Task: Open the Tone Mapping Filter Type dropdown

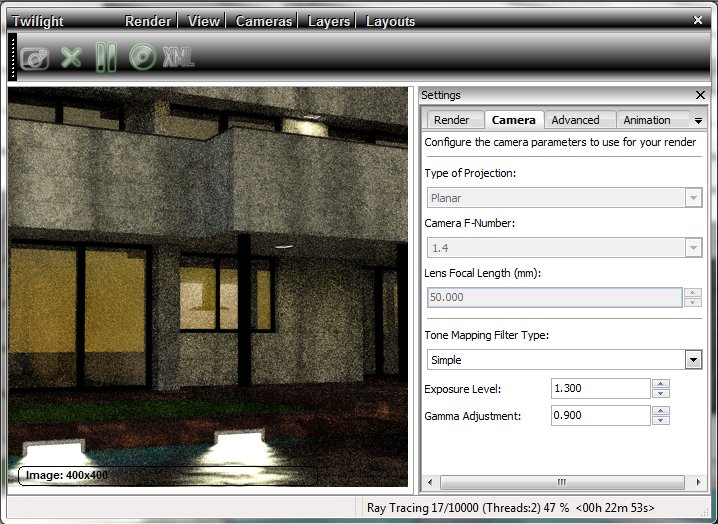Action: click(x=693, y=360)
